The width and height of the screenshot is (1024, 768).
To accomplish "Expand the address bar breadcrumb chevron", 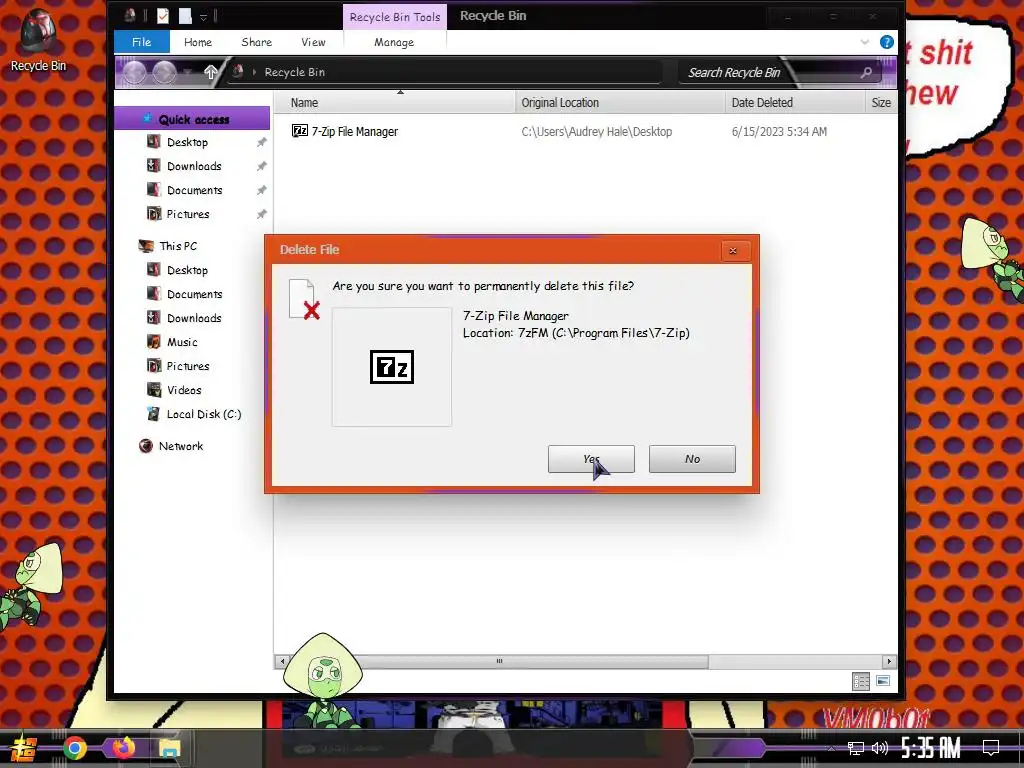I will pos(254,72).
